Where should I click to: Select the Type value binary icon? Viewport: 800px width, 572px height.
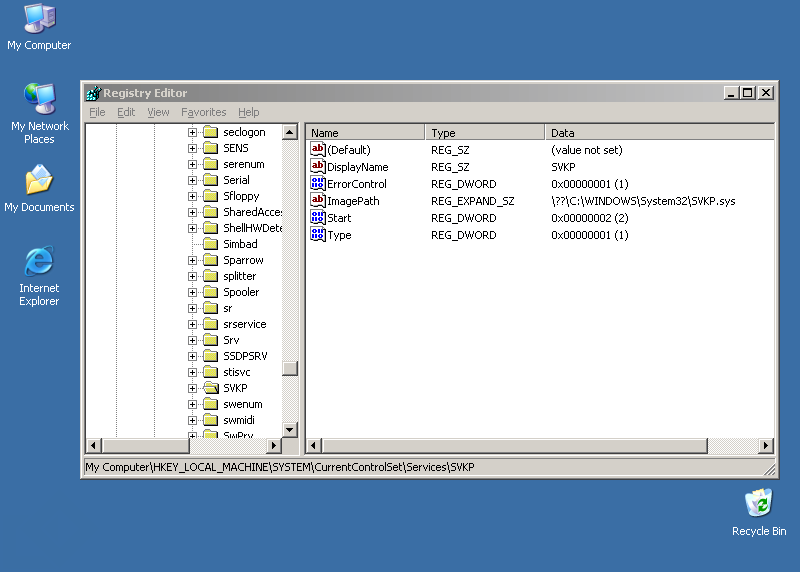318,235
